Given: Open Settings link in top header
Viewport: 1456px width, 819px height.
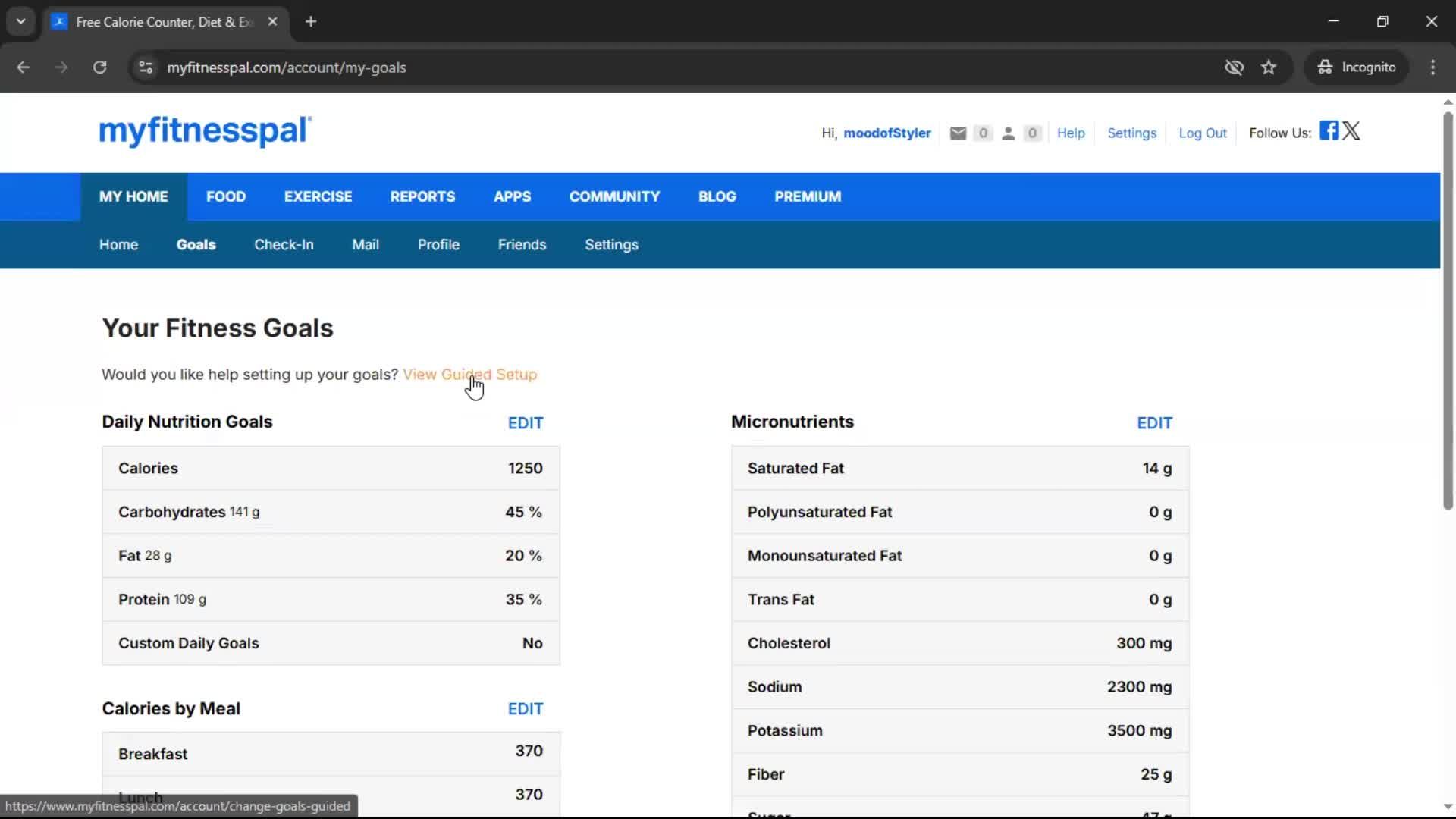Looking at the screenshot, I should click(1131, 133).
